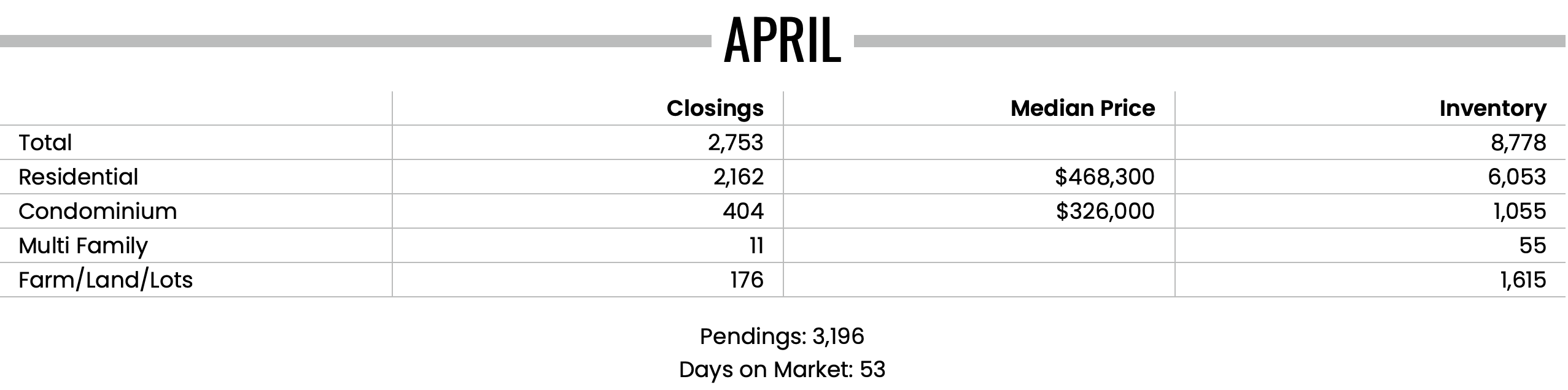Select Condominium closings value 404
The width and height of the screenshot is (1568, 390).
click(743, 211)
